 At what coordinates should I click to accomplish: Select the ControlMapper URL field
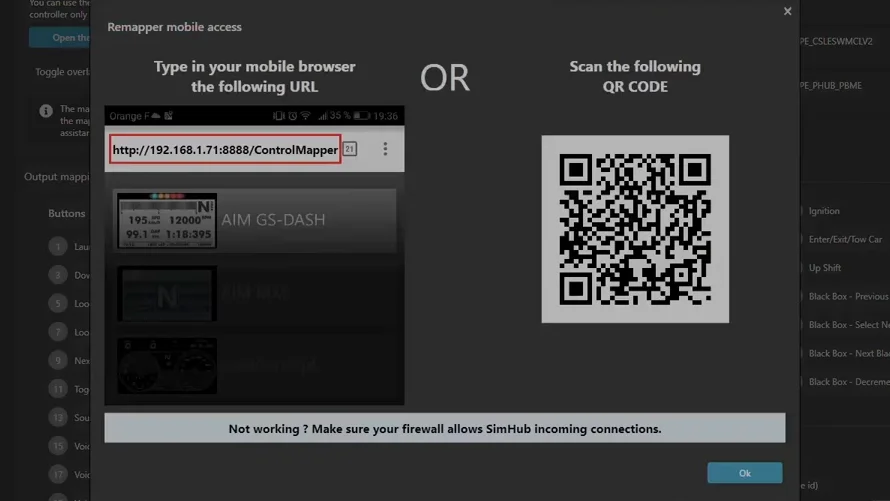coord(225,149)
